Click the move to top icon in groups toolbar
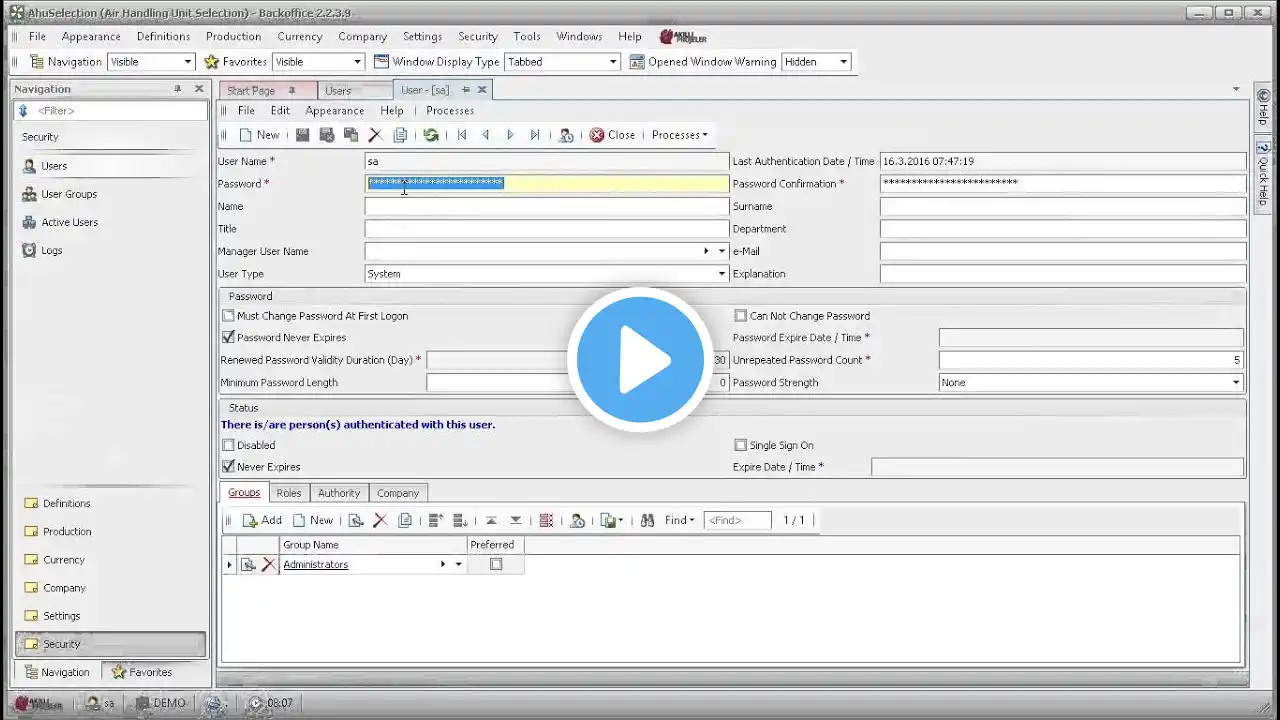 [x=491, y=520]
